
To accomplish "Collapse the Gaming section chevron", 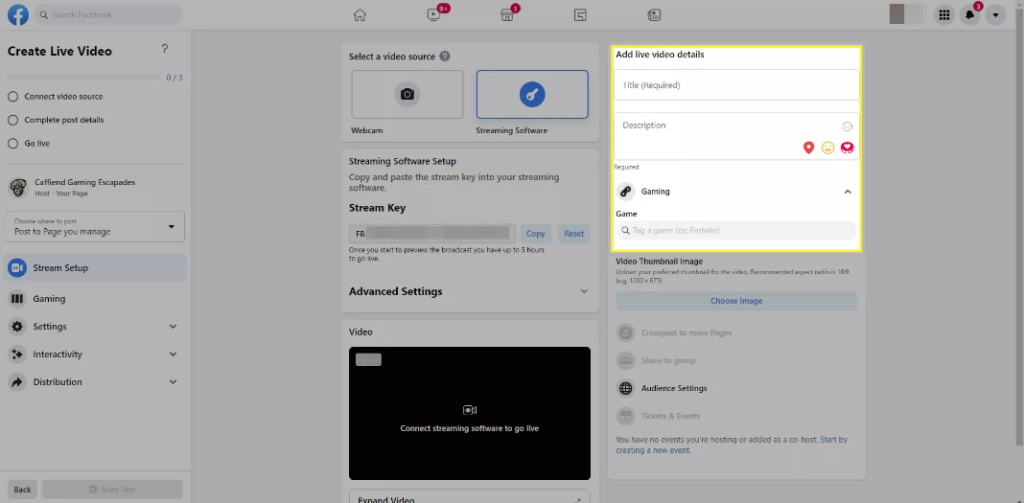I will 848,191.
